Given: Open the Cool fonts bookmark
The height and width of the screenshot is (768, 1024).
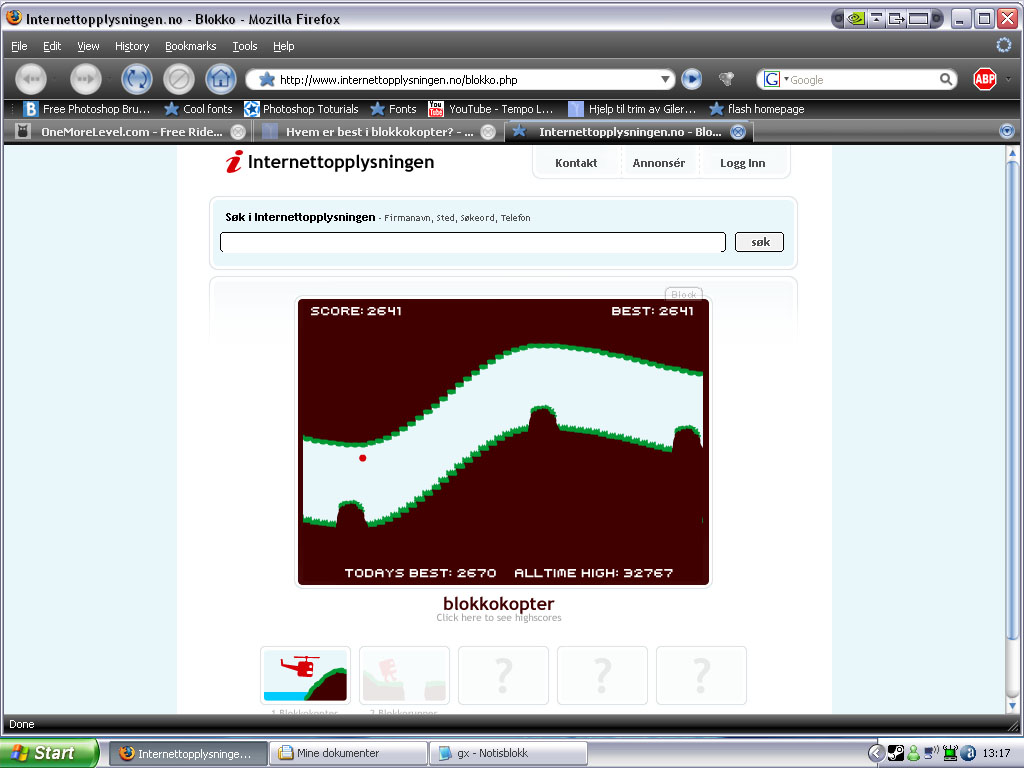Looking at the screenshot, I should pos(199,109).
